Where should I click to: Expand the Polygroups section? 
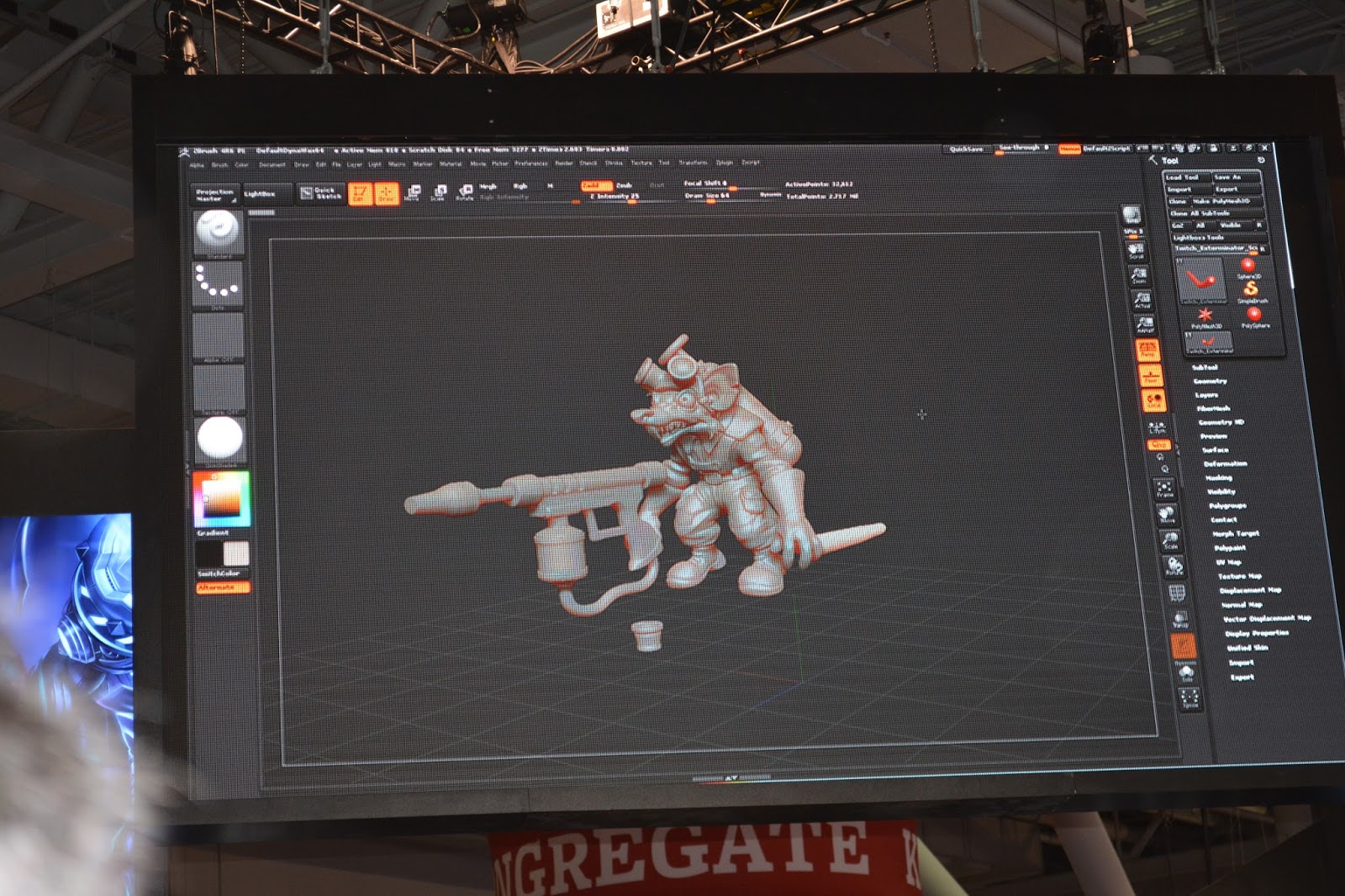tap(1228, 505)
